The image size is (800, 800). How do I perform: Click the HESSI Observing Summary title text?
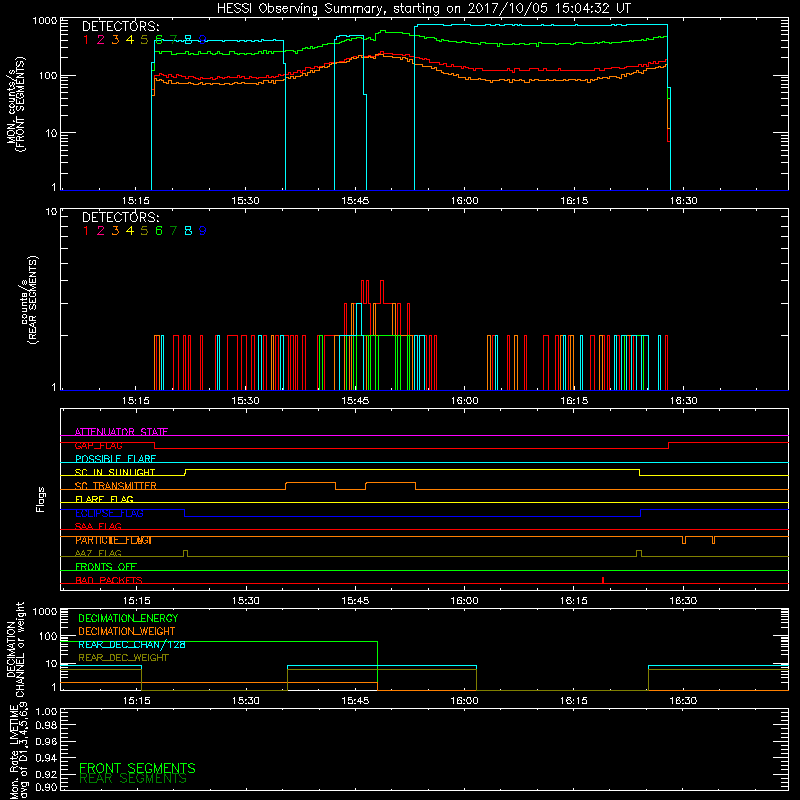click(423, 9)
